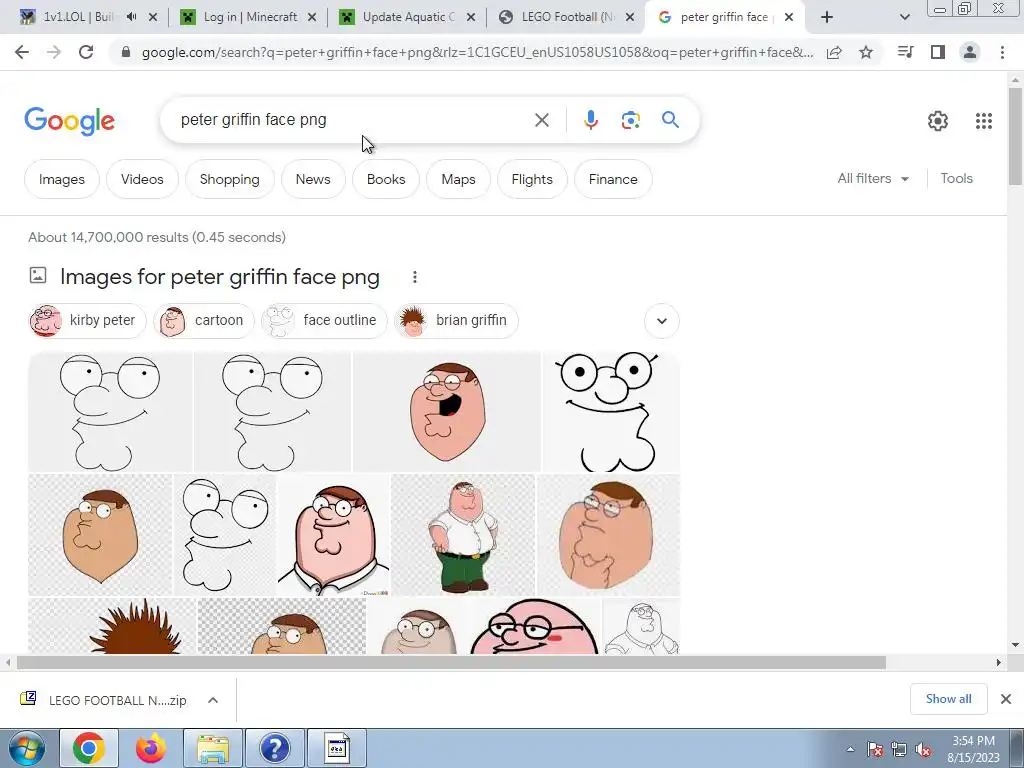Open the help question mark taskbar icon
This screenshot has width=1024, height=768.
coord(275,748)
